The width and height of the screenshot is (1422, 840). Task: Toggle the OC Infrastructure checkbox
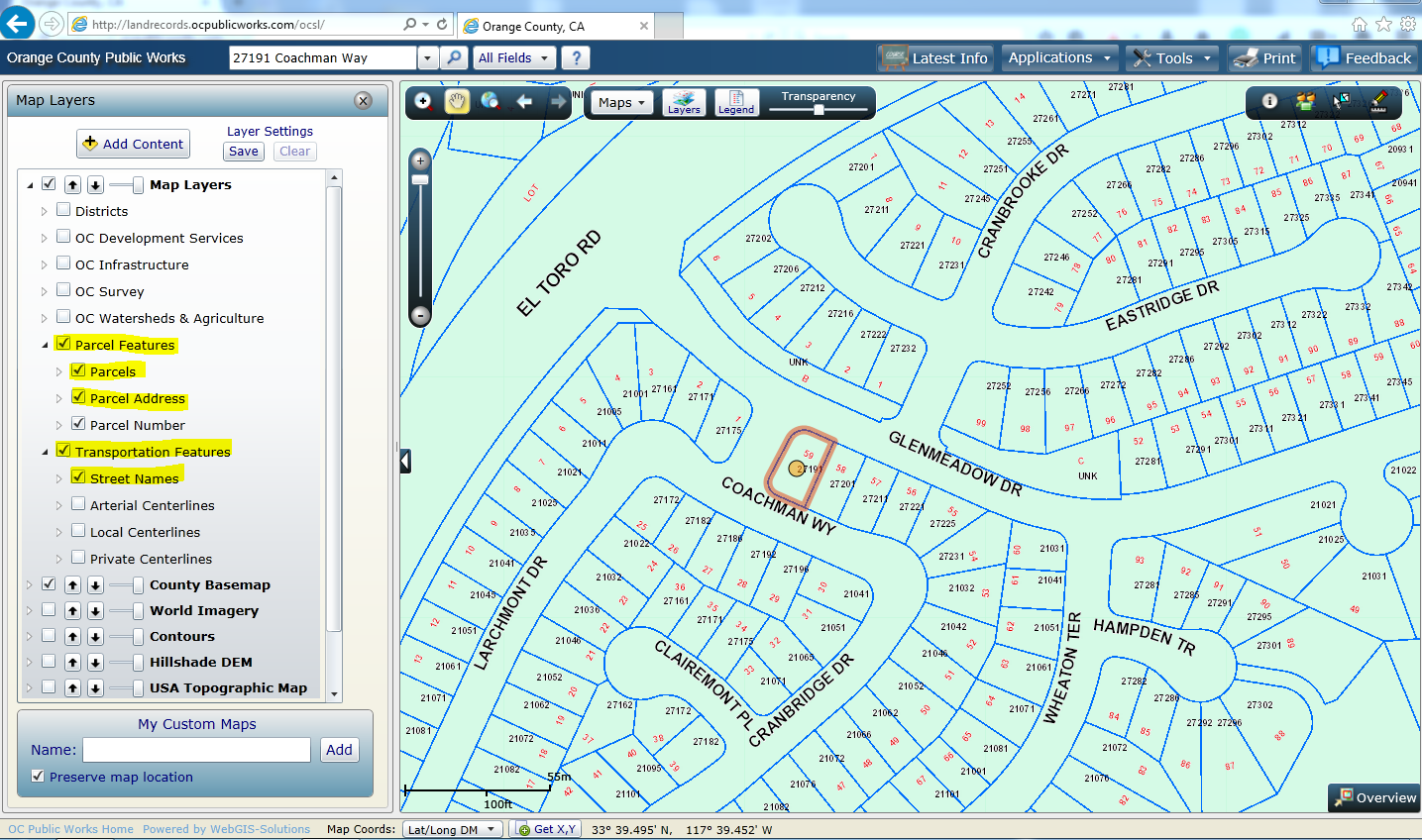(63, 263)
